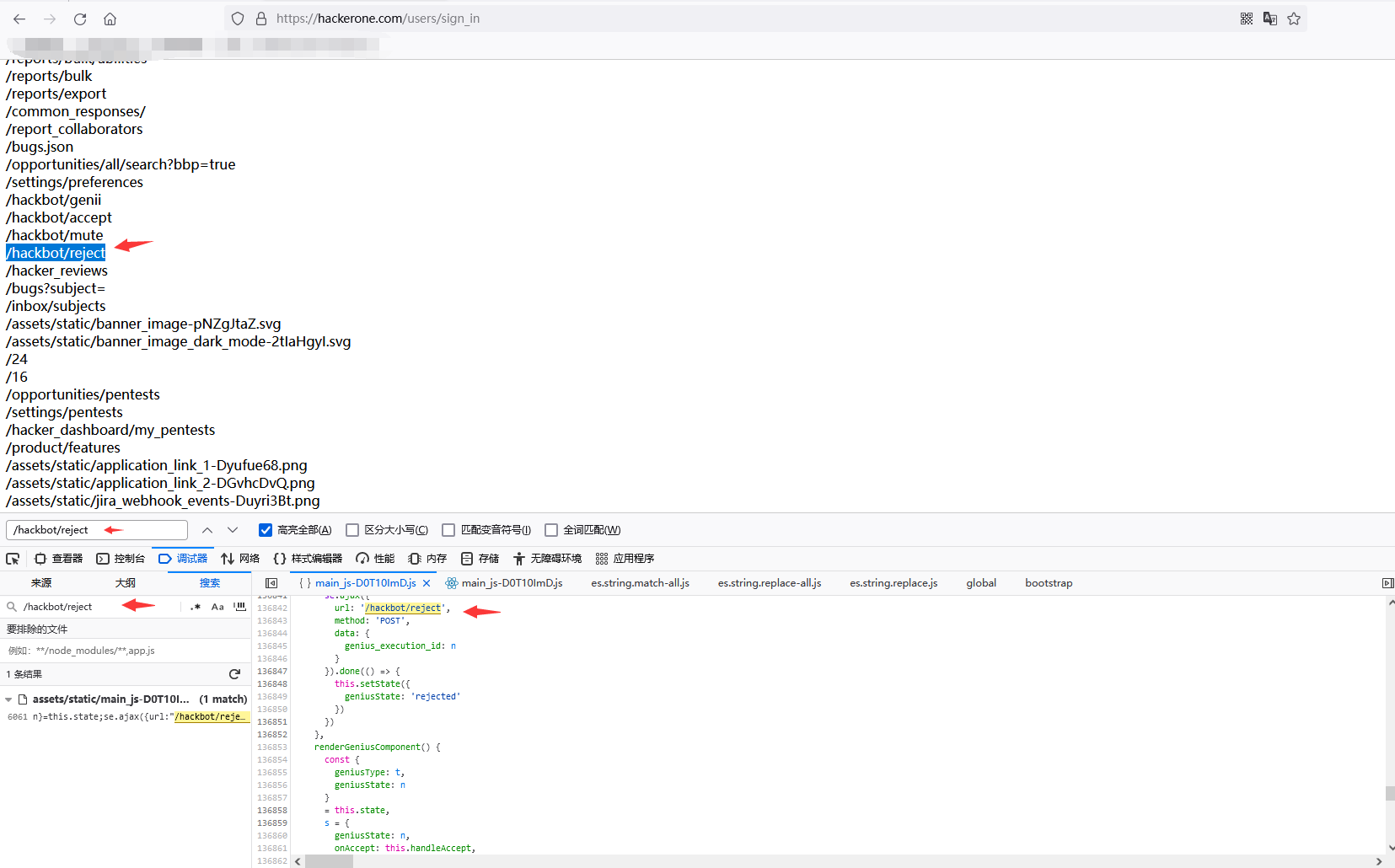Select the es.string.match-all.js tab

coord(641,583)
